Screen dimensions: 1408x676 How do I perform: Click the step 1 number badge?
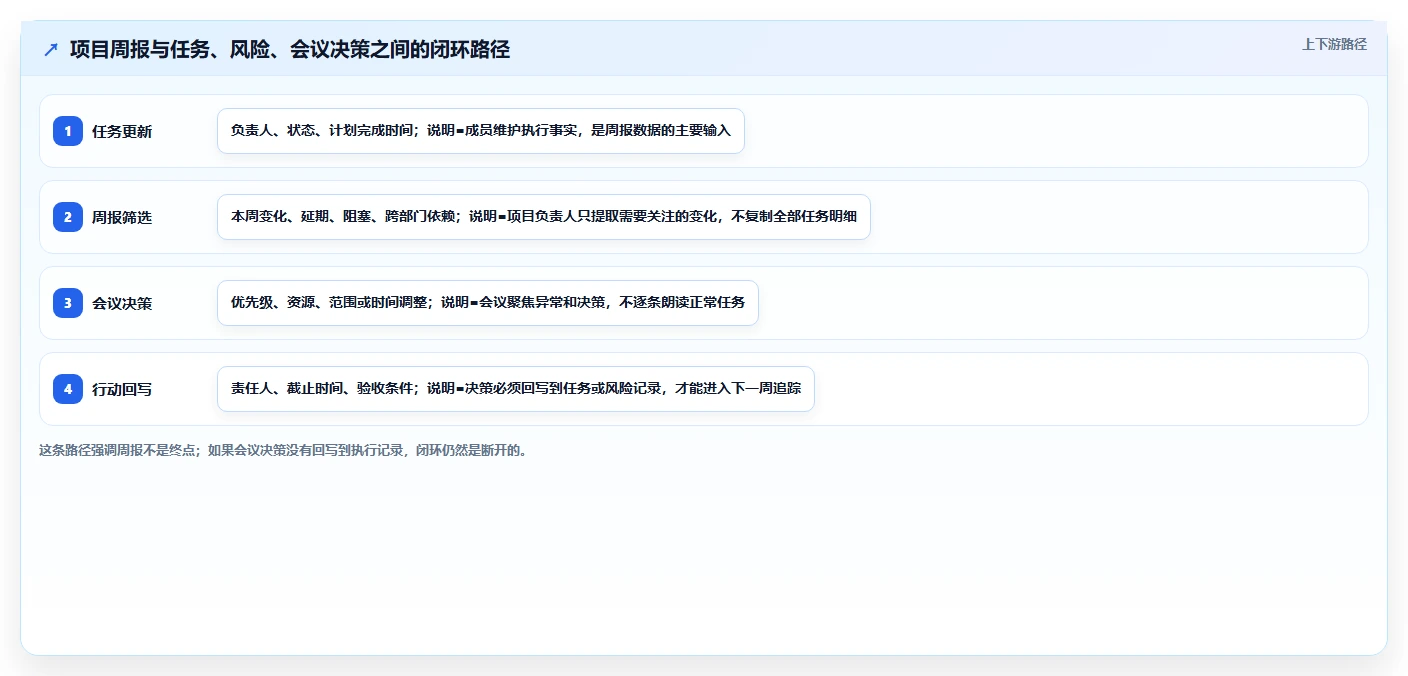pyautogui.click(x=68, y=131)
